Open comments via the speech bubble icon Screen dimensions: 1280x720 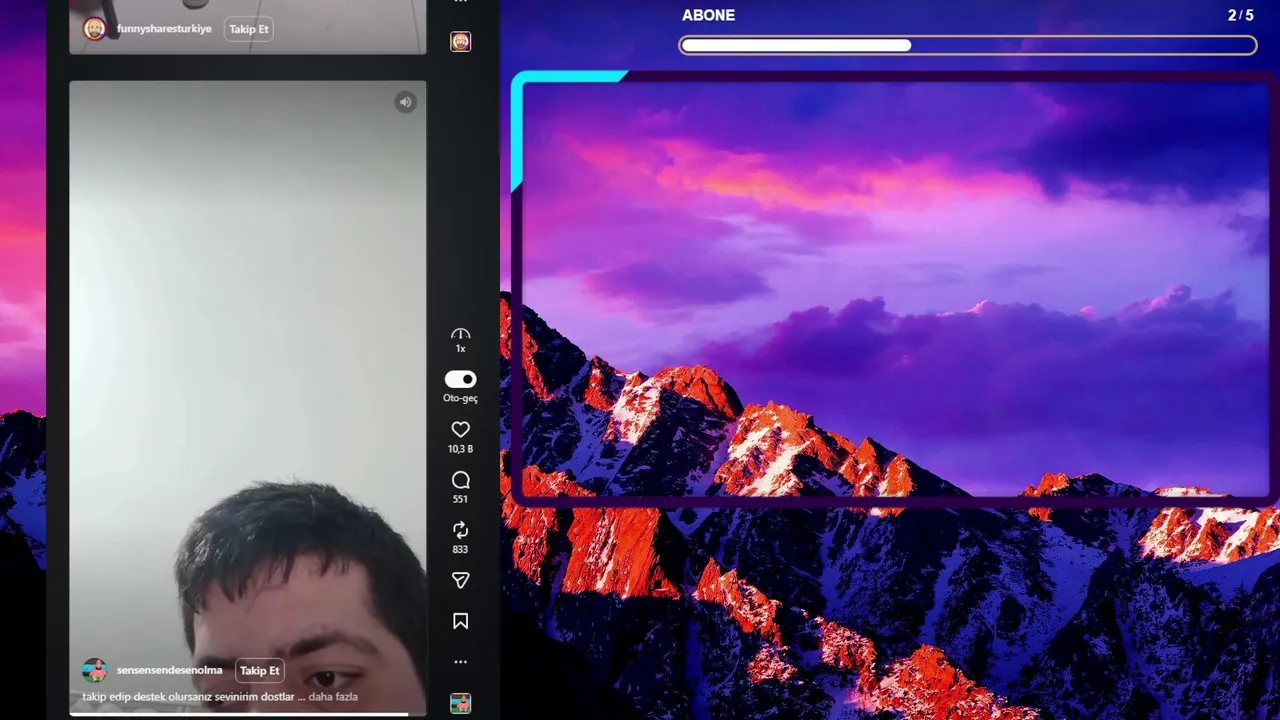point(460,480)
